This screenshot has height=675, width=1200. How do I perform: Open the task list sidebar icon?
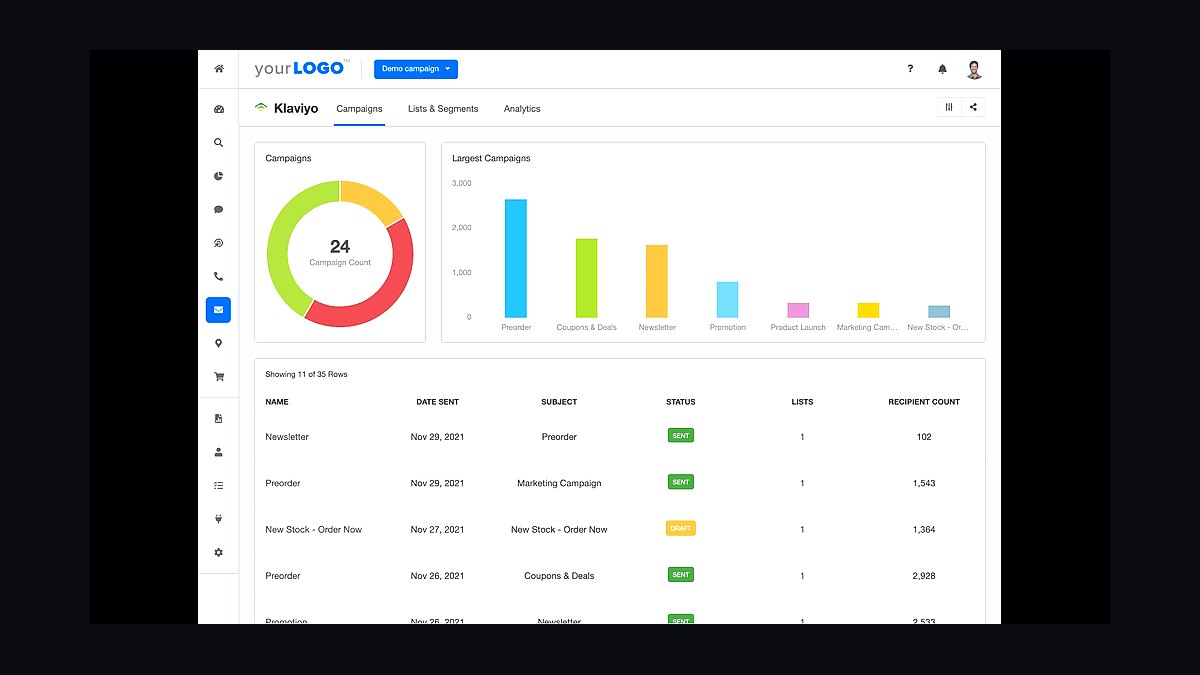(218, 486)
